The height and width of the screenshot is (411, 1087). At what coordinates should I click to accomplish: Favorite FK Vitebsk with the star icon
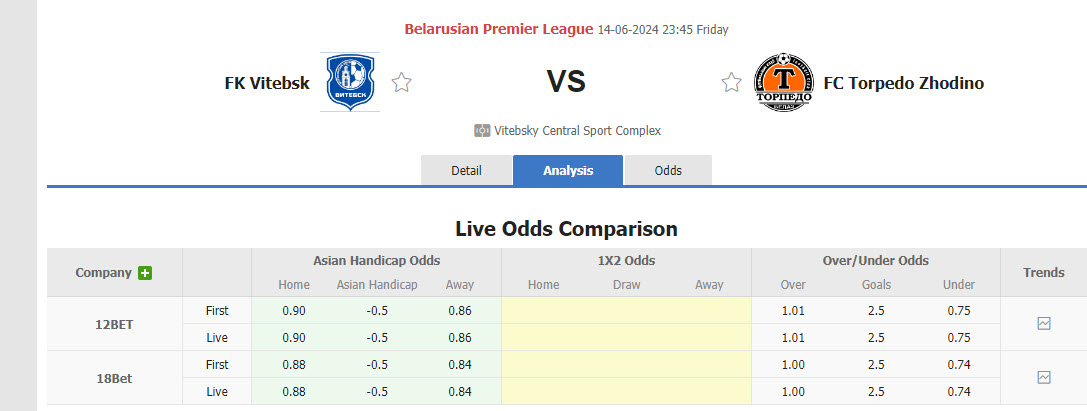(x=402, y=83)
